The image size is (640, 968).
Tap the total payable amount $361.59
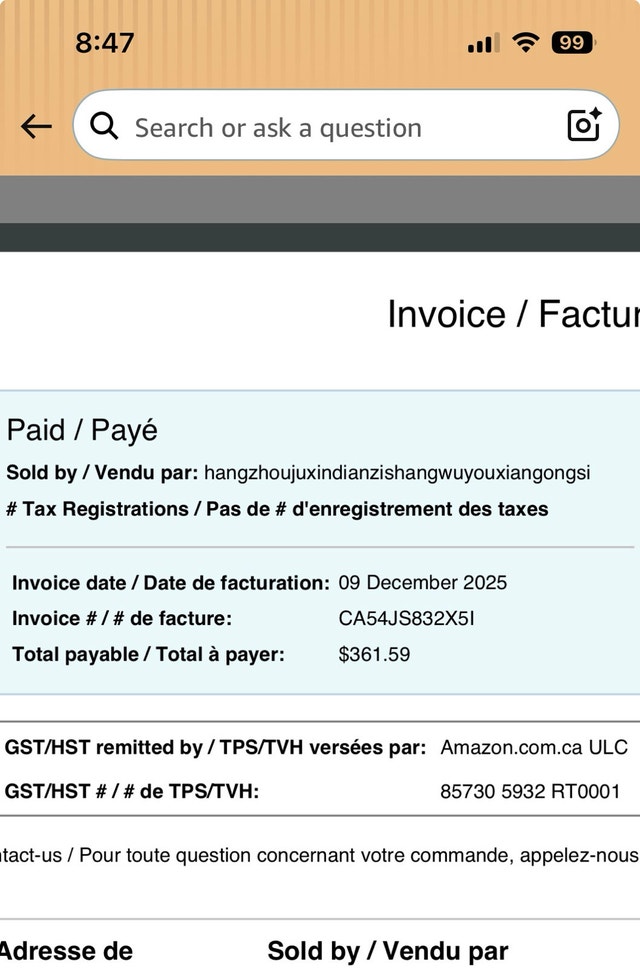click(x=374, y=654)
